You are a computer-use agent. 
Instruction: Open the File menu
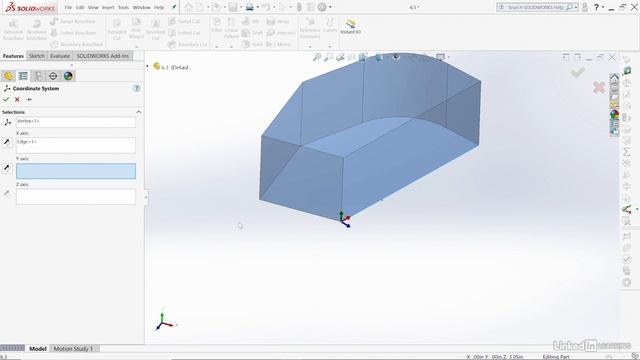(68, 7)
